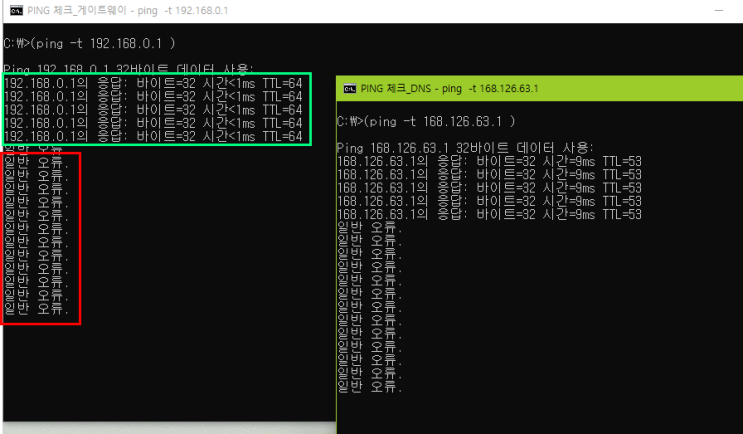Open the cmd icon menu of DNS window
The image size is (743, 434).
pyautogui.click(x=350, y=89)
